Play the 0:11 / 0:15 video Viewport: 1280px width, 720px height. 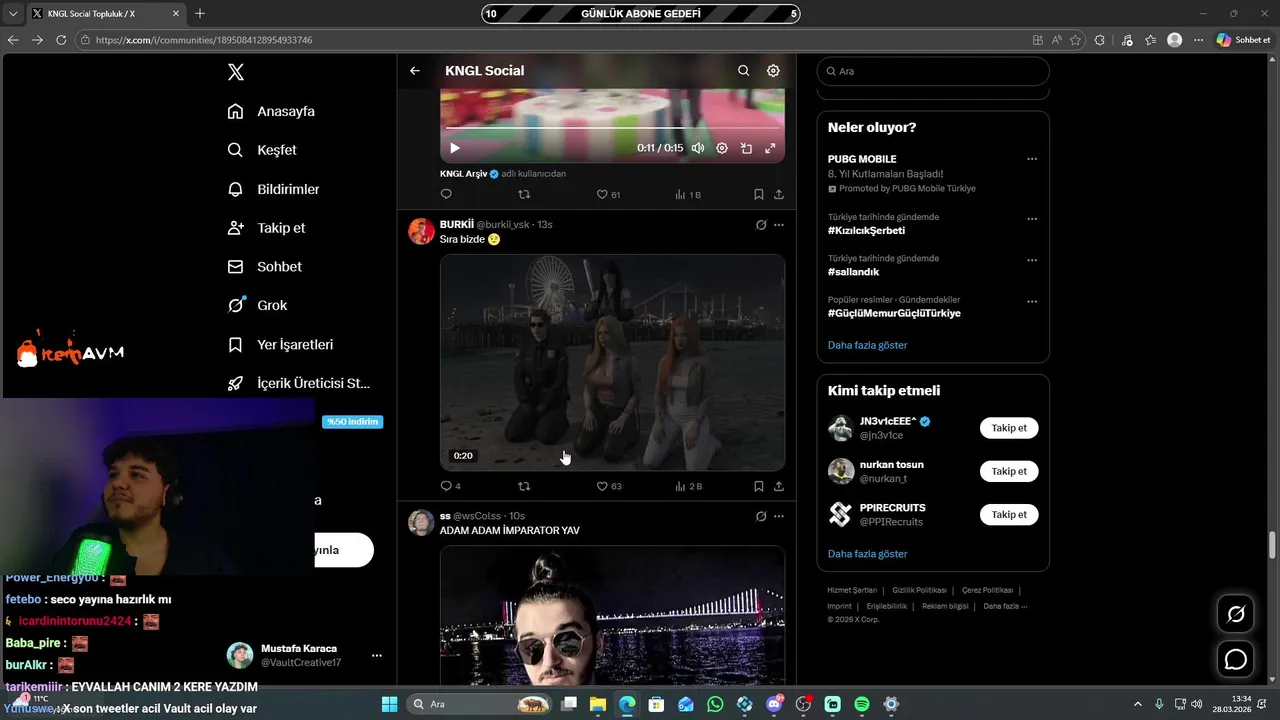tap(455, 148)
